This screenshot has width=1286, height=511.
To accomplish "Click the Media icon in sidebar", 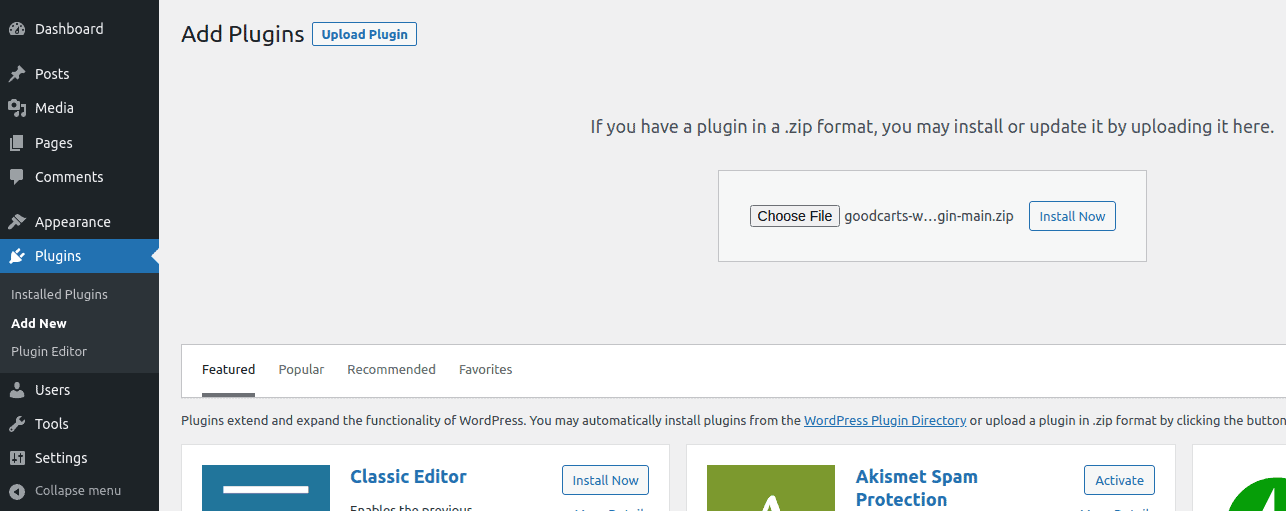I will click(x=17, y=108).
